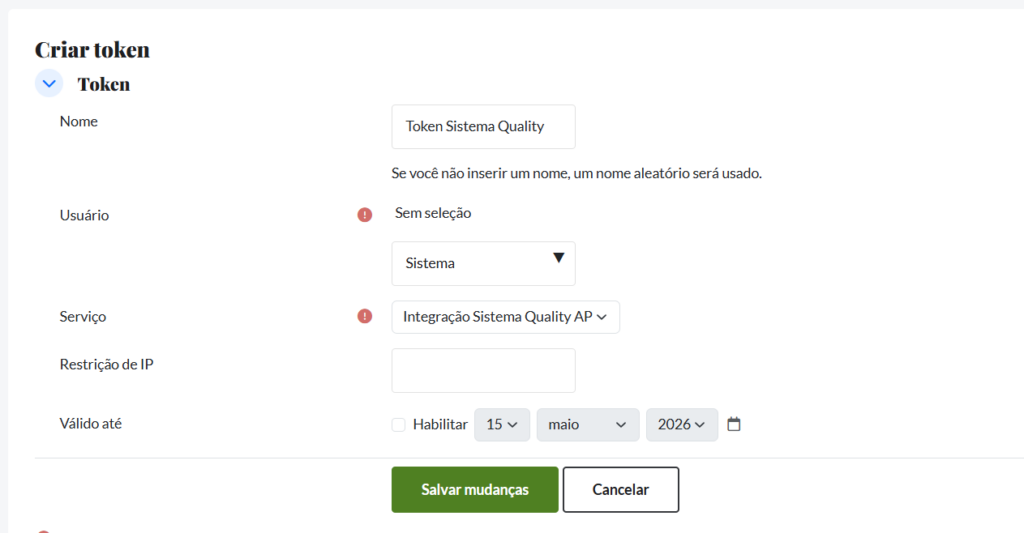Click the black arrow in user field
Screen dimensions: 1024x533
pyautogui.click(x=558, y=258)
